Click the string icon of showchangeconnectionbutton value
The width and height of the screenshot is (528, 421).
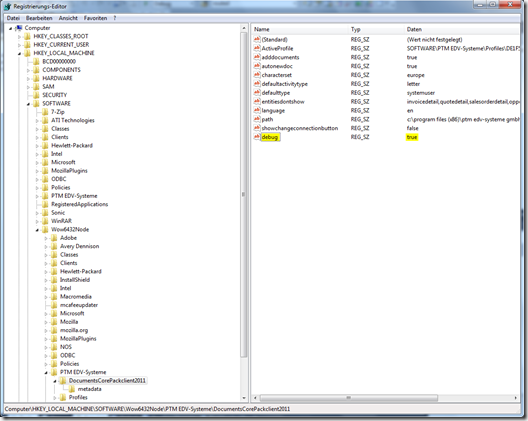[x=257, y=128]
